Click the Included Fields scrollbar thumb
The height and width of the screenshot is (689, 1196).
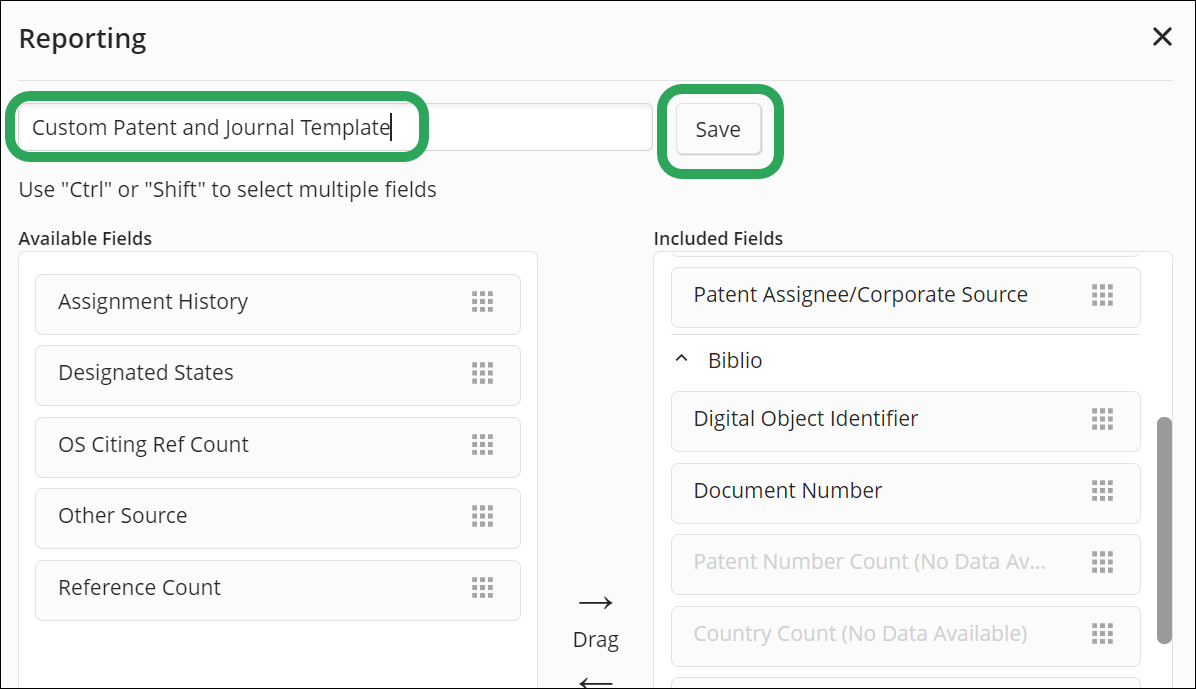tap(1164, 530)
